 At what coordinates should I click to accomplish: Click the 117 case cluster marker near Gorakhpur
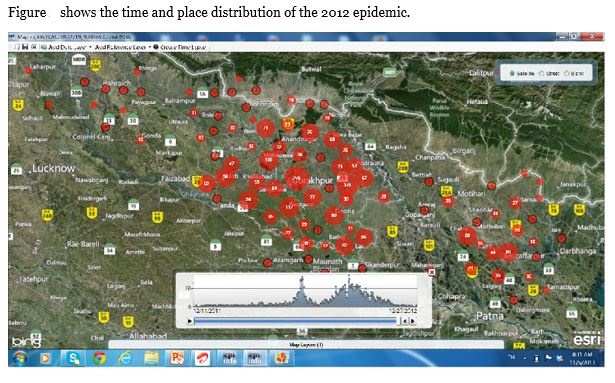coord(289,207)
